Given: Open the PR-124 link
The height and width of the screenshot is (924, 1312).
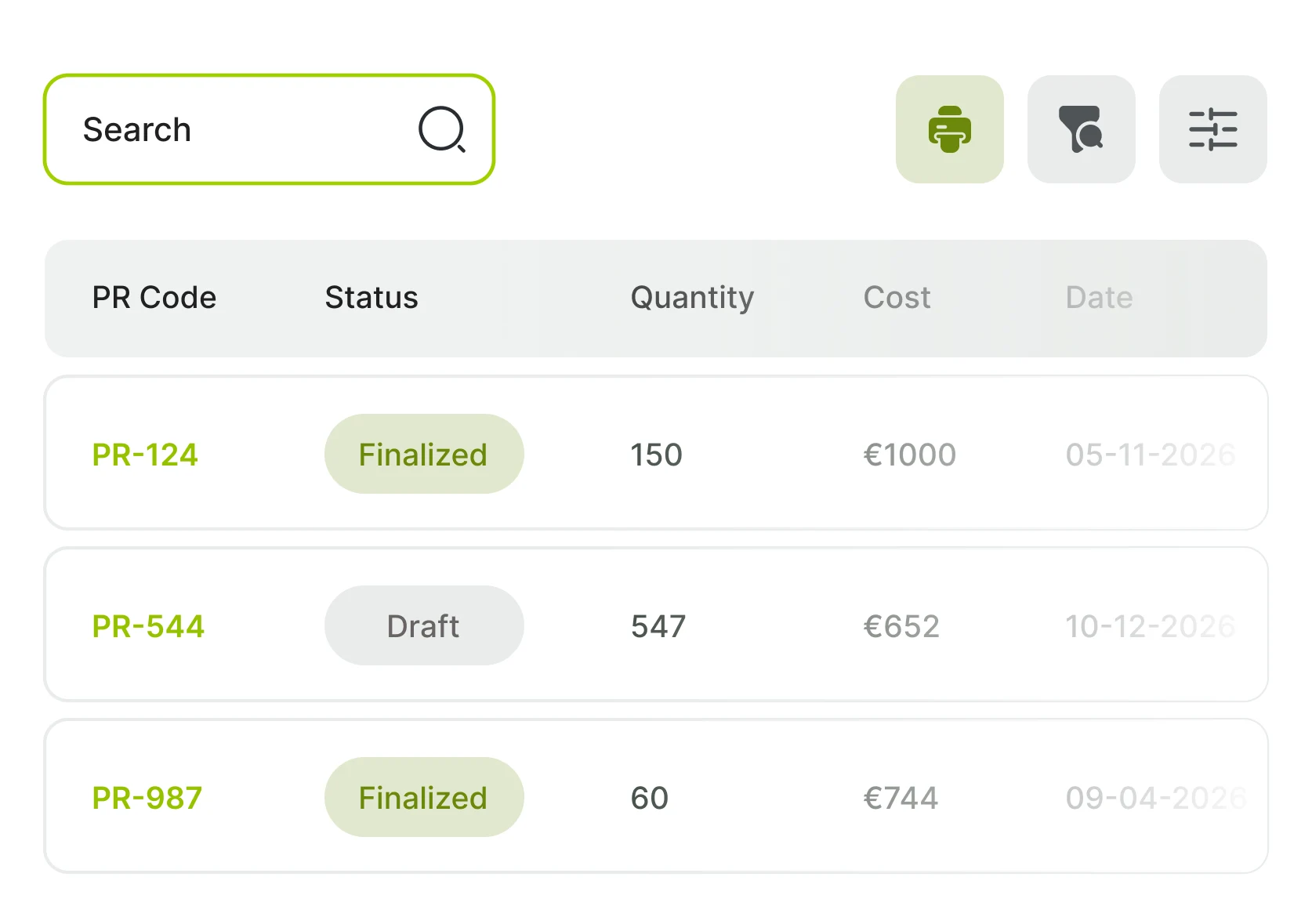Looking at the screenshot, I should tap(145, 455).
